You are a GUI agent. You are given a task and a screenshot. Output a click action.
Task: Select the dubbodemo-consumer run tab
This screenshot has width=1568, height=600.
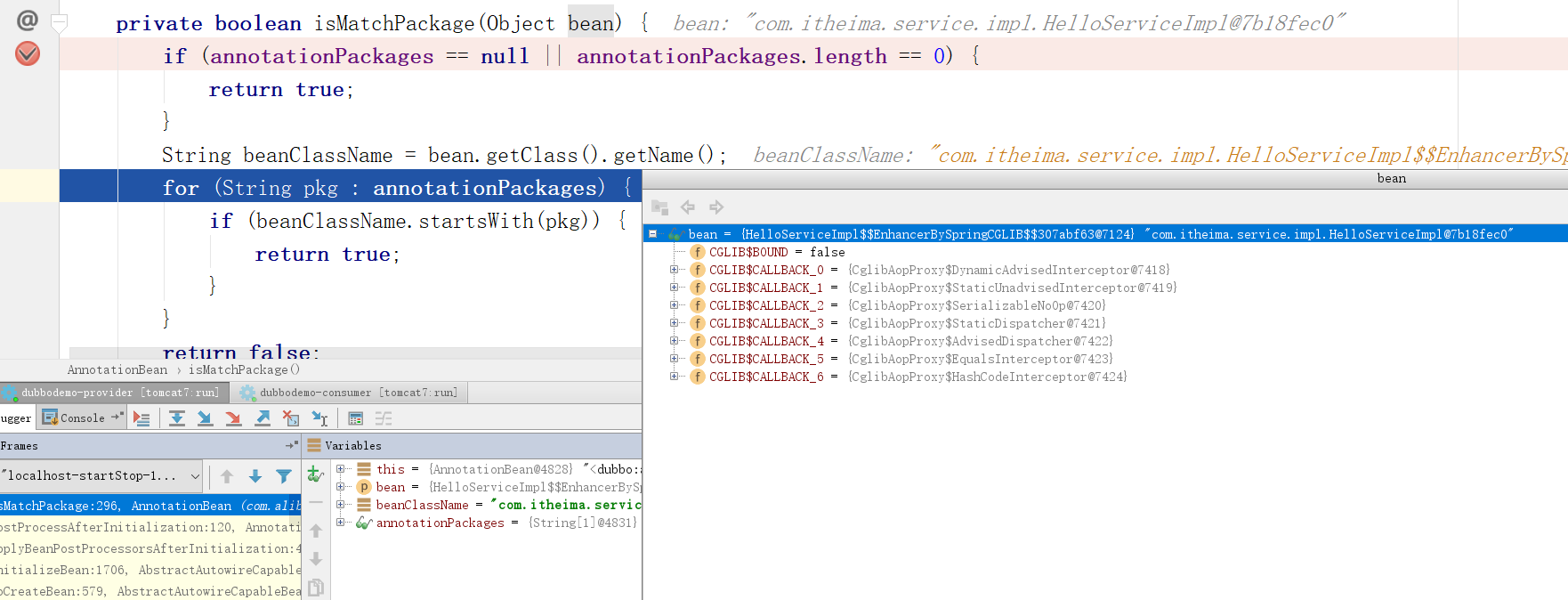click(350, 393)
